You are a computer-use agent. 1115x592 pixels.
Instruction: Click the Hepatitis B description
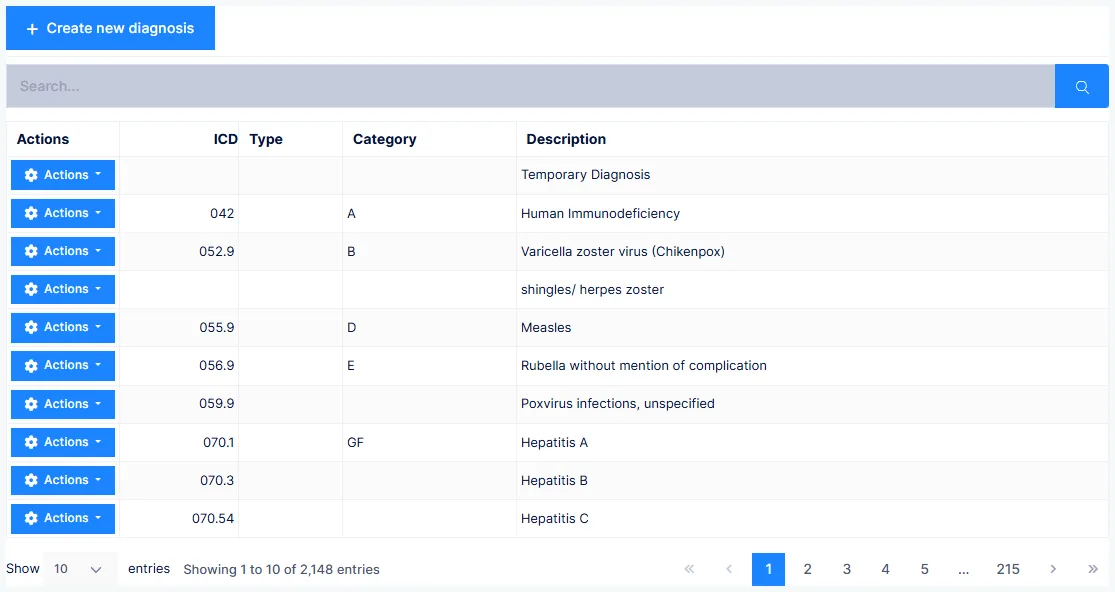tap(554, 480)
